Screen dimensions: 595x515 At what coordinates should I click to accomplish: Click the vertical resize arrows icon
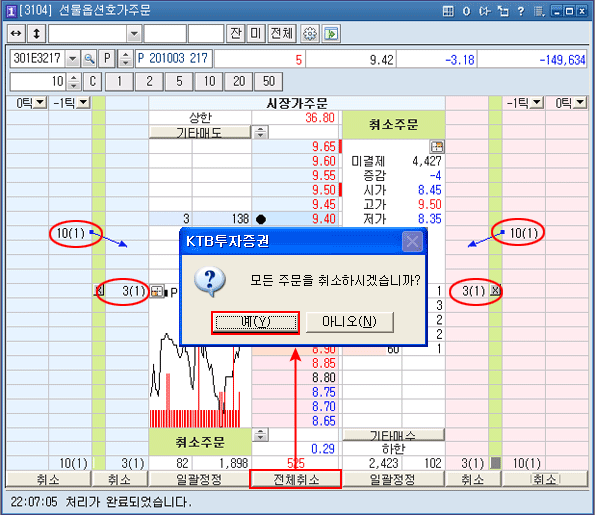pyautogui.click(x=36, y=33)
